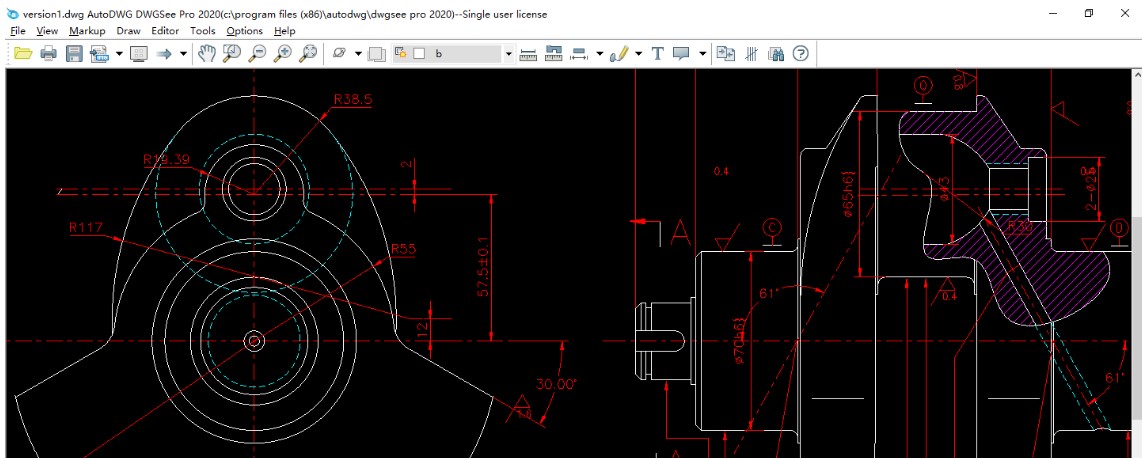This screenshot has width=1142, height=458.
Task: Select the Pan hand tool
Action: (207, 53)
